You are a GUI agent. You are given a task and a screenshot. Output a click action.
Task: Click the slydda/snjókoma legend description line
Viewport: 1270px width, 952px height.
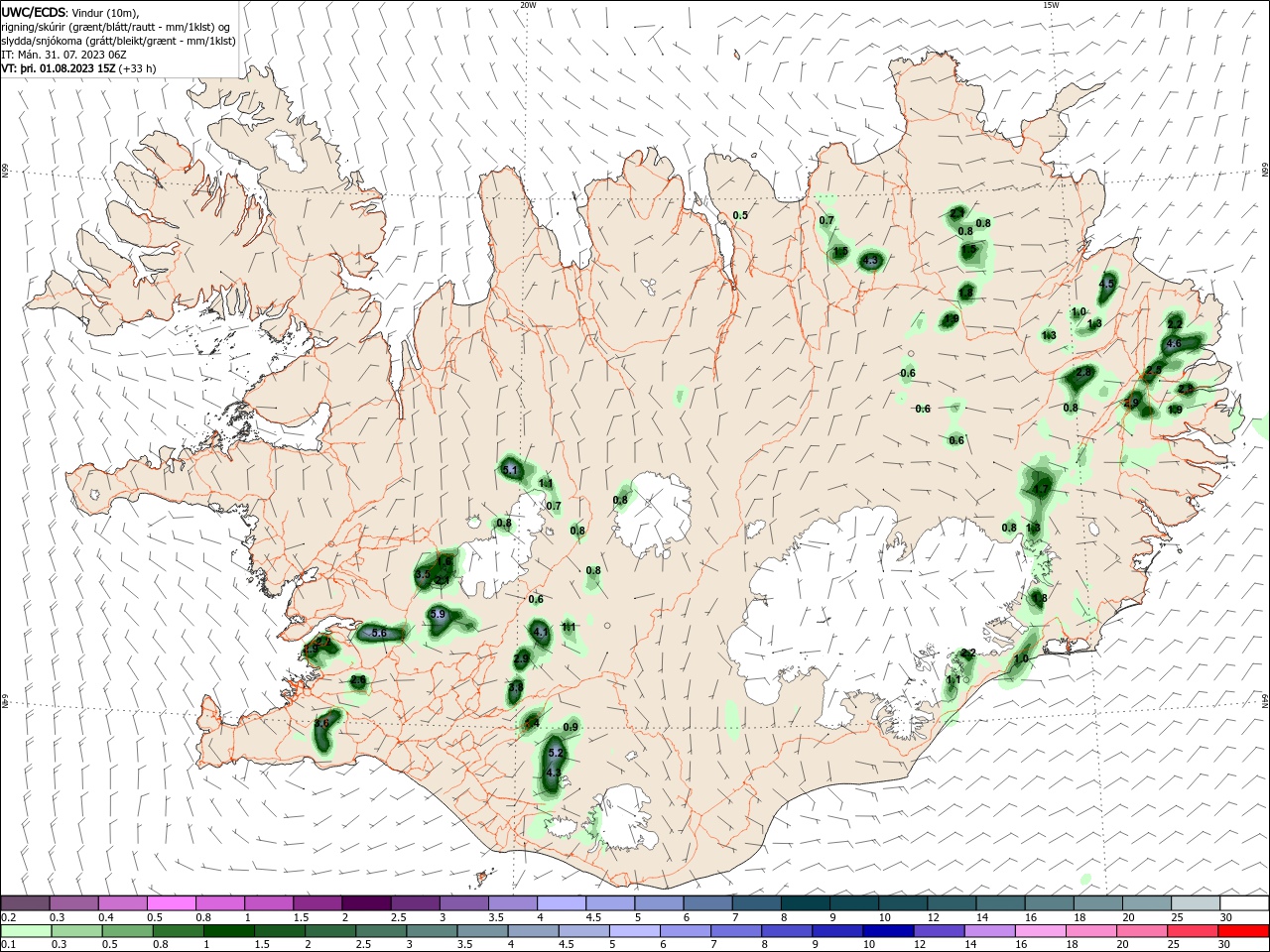pyautogui.click(x=119, y=41)
